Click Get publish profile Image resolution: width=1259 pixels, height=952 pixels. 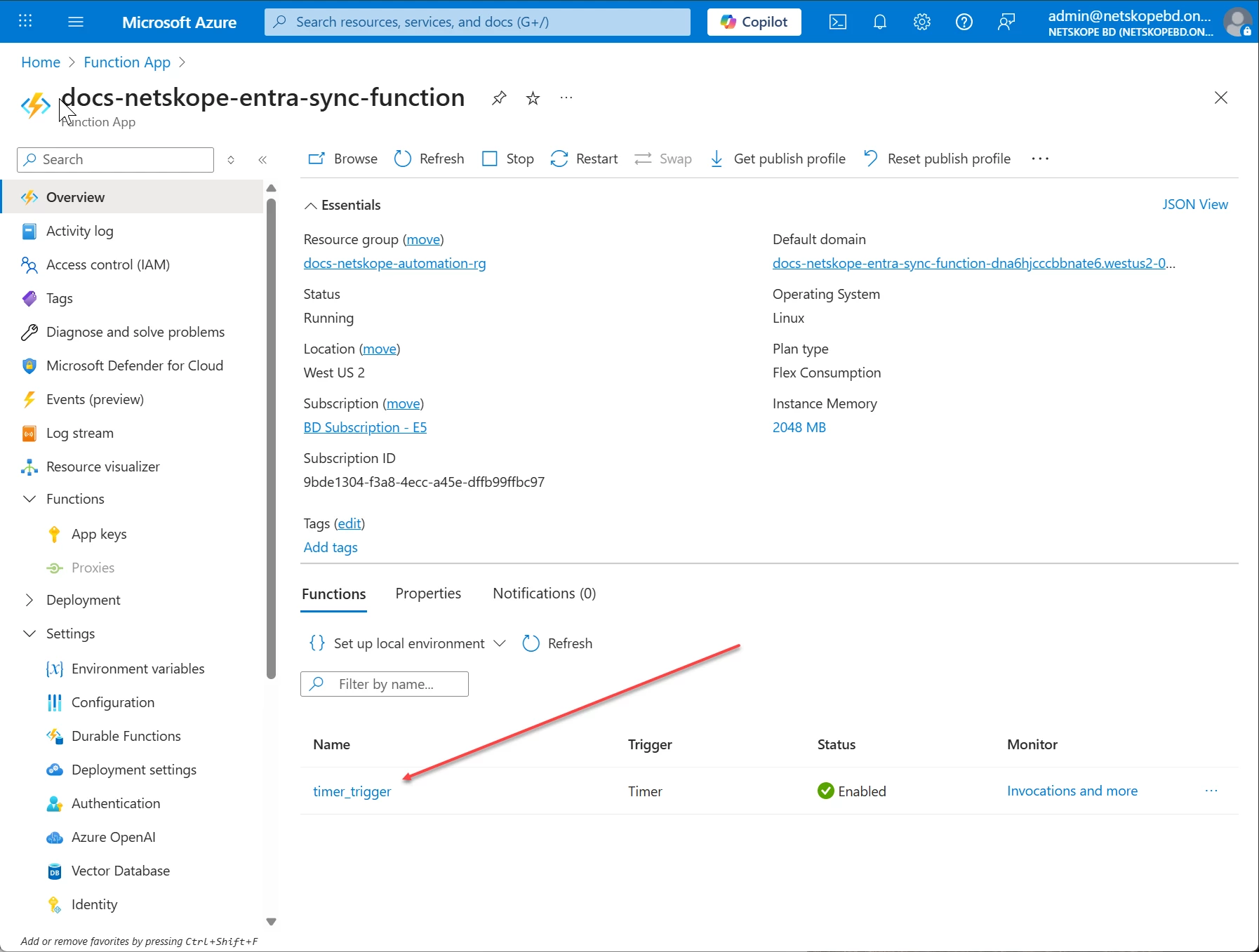click(778, 159)
